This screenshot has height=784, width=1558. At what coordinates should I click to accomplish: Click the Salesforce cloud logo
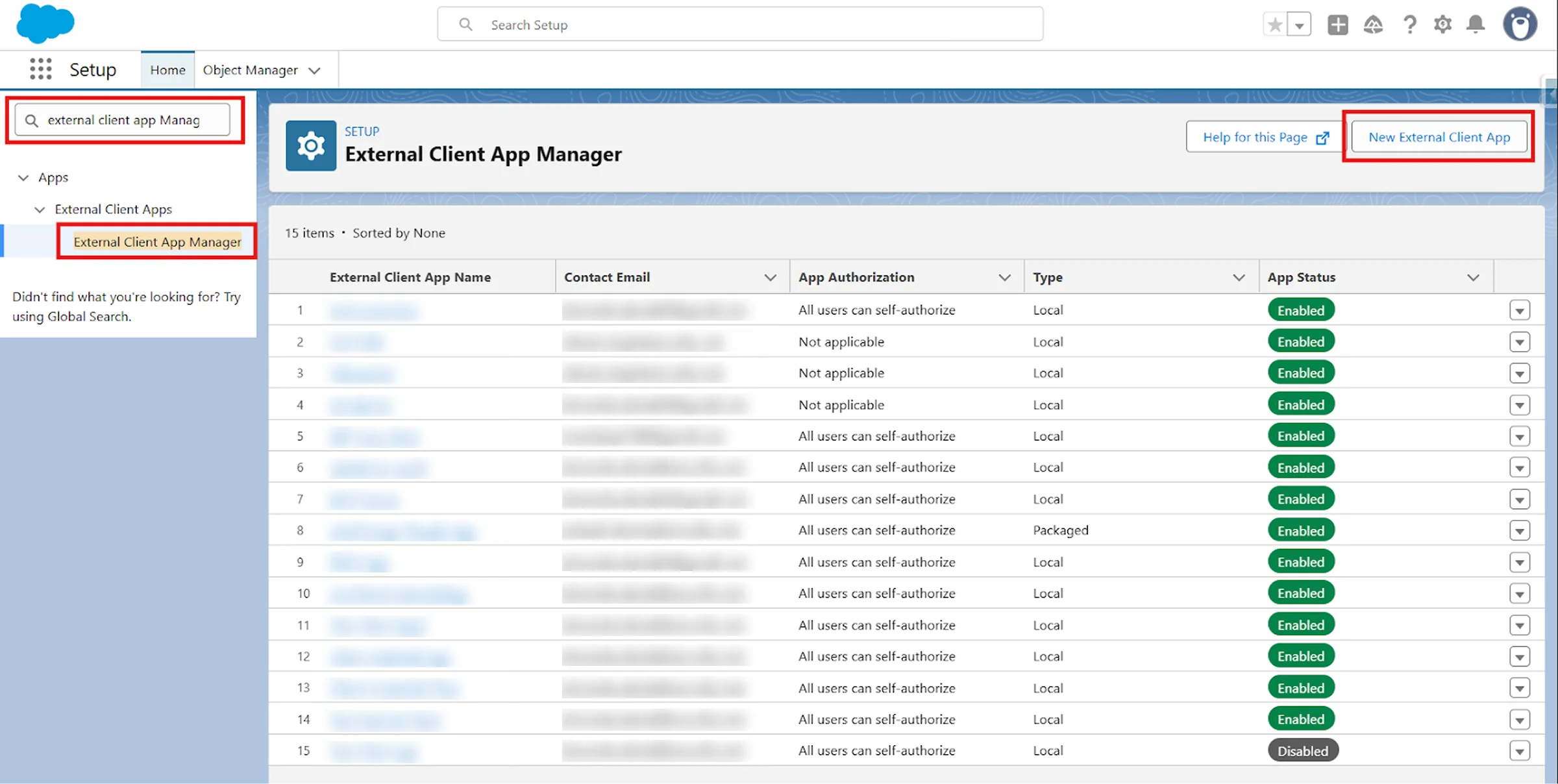(x=45, y=23)
